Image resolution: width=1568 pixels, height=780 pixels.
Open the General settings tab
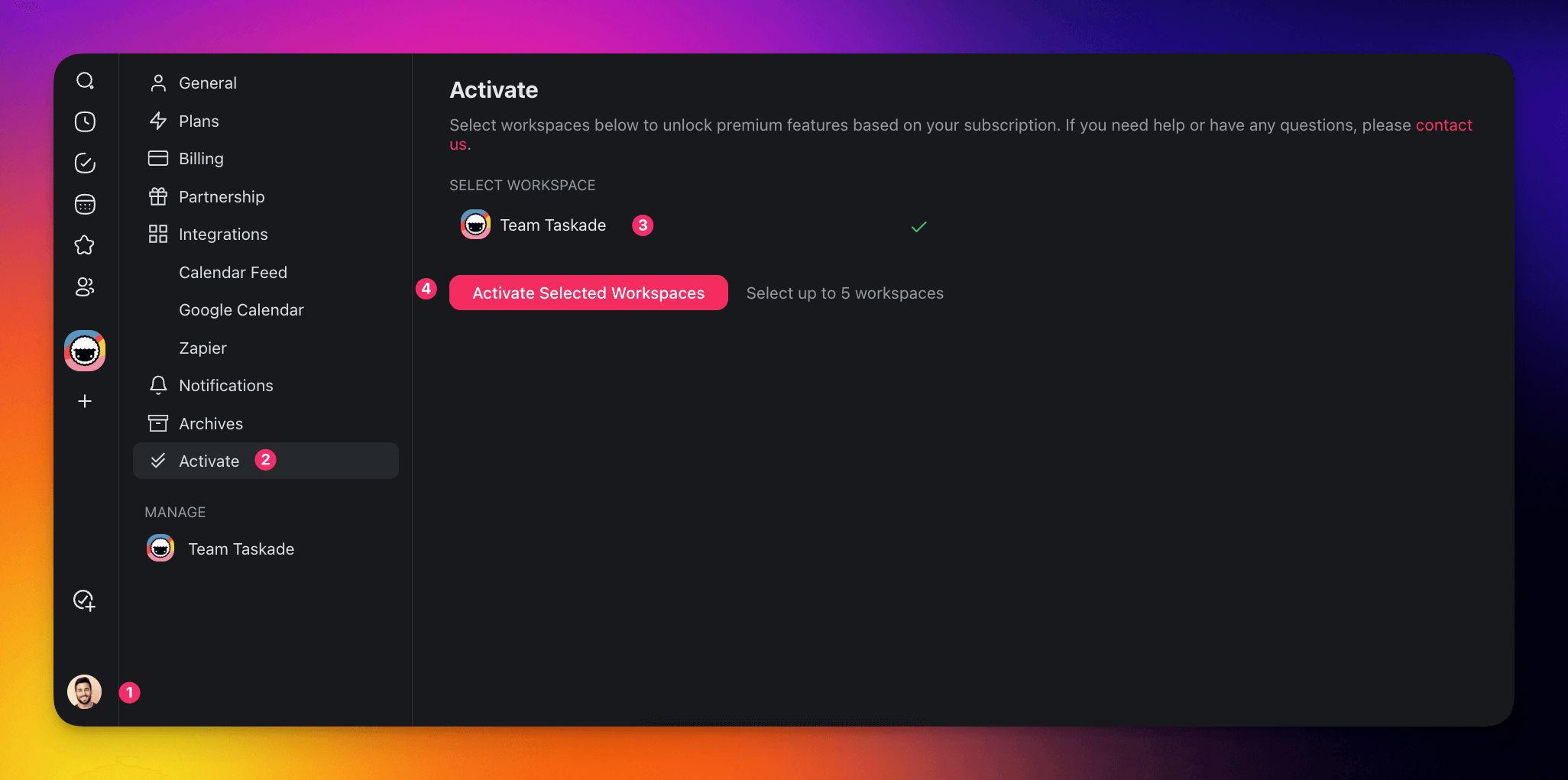pos(207,83)
